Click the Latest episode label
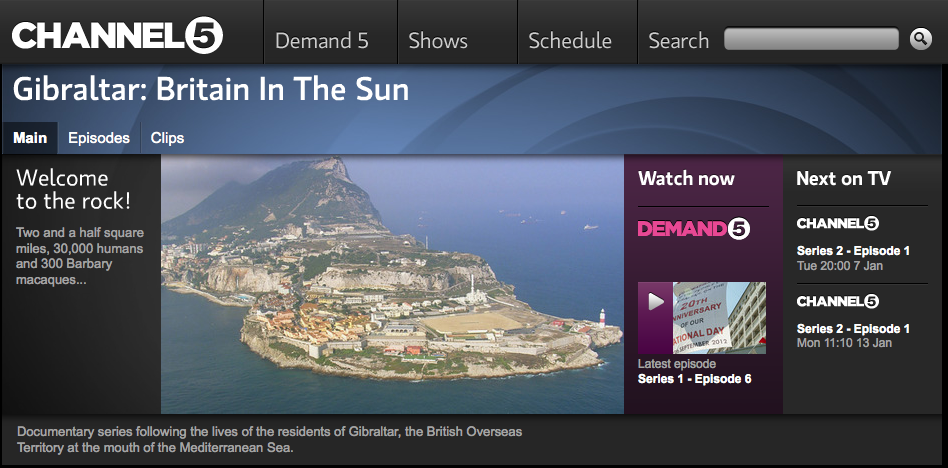This screenshot has height=468, width=948. click(677, 364)
